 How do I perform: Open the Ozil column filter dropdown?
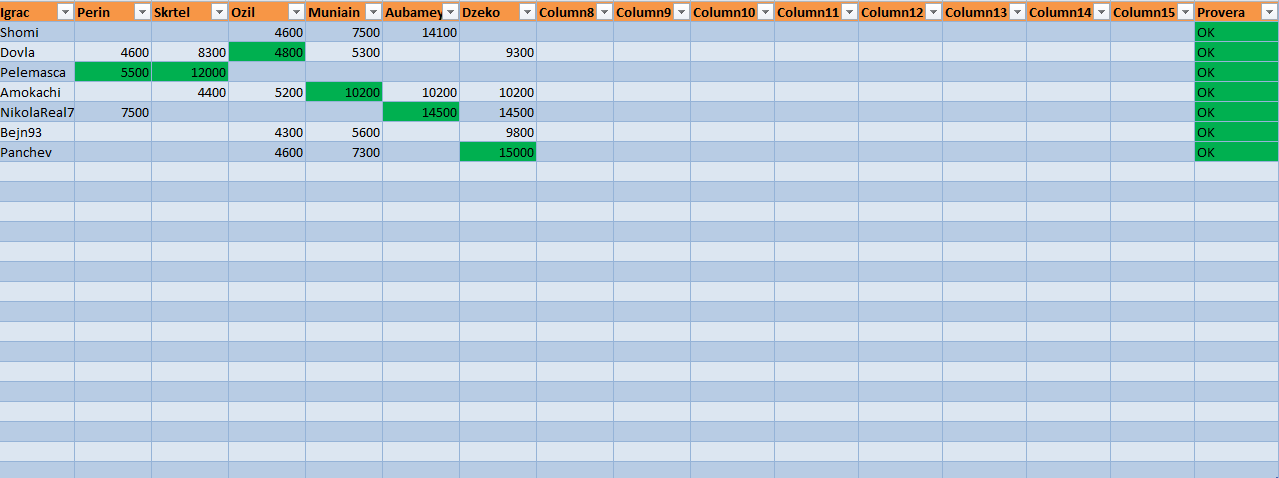(296, 12)
